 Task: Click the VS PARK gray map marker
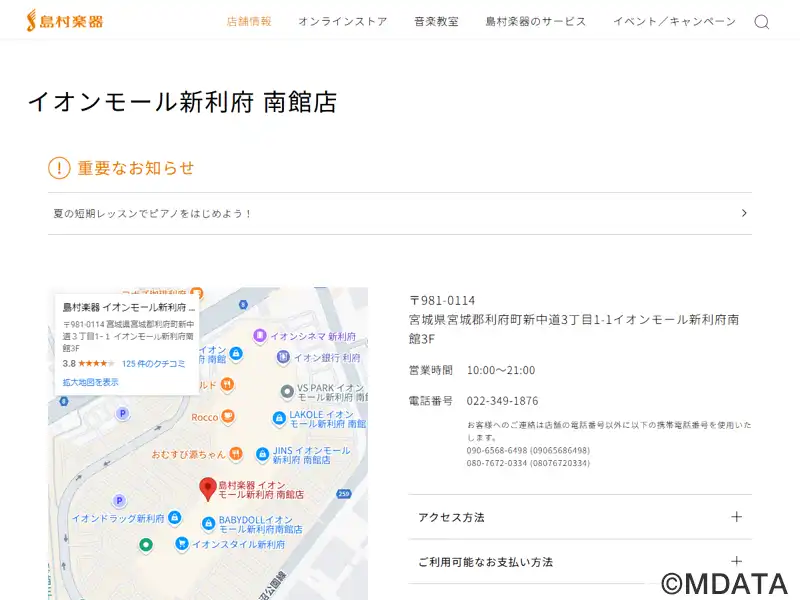[287, 392]
